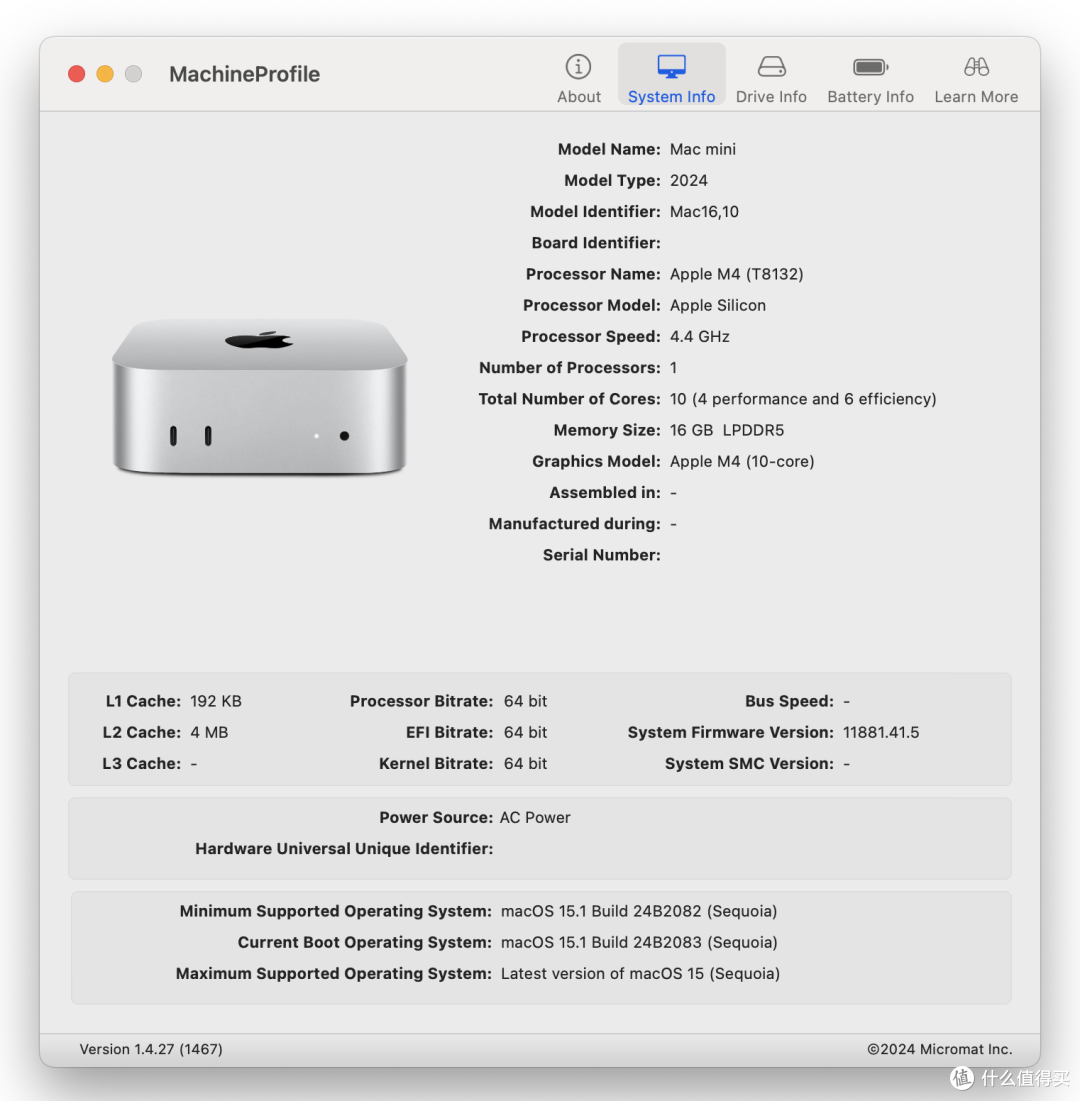Select the Power Source value 'AC Power'
The image size is (1080, 1101).
pyautogui.click(x=535, y=817)
